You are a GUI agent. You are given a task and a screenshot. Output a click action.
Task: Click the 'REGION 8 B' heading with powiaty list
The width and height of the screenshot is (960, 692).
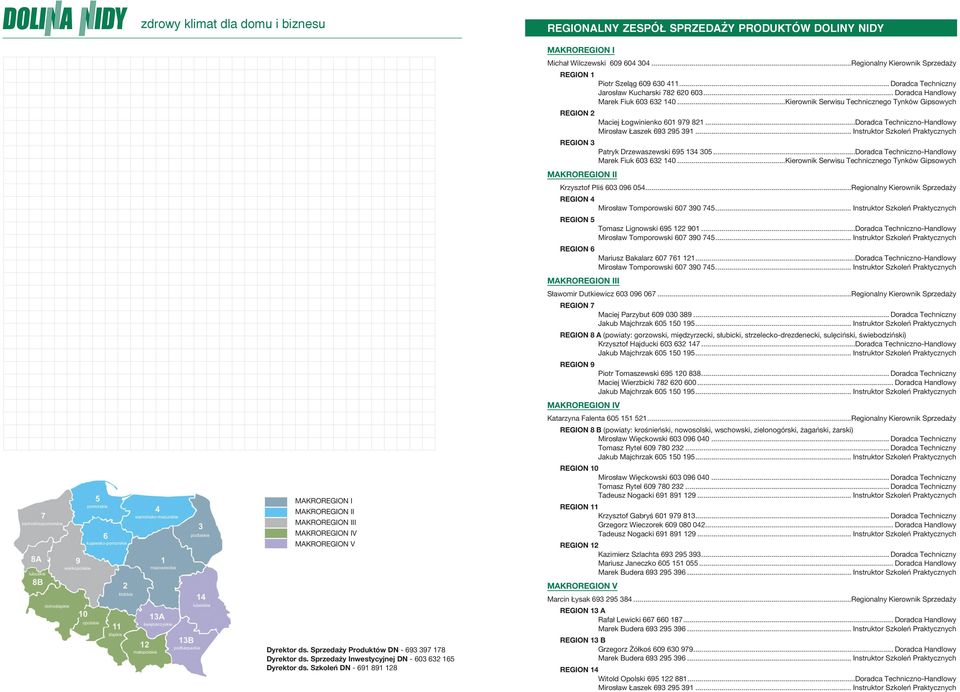[707, 431]
